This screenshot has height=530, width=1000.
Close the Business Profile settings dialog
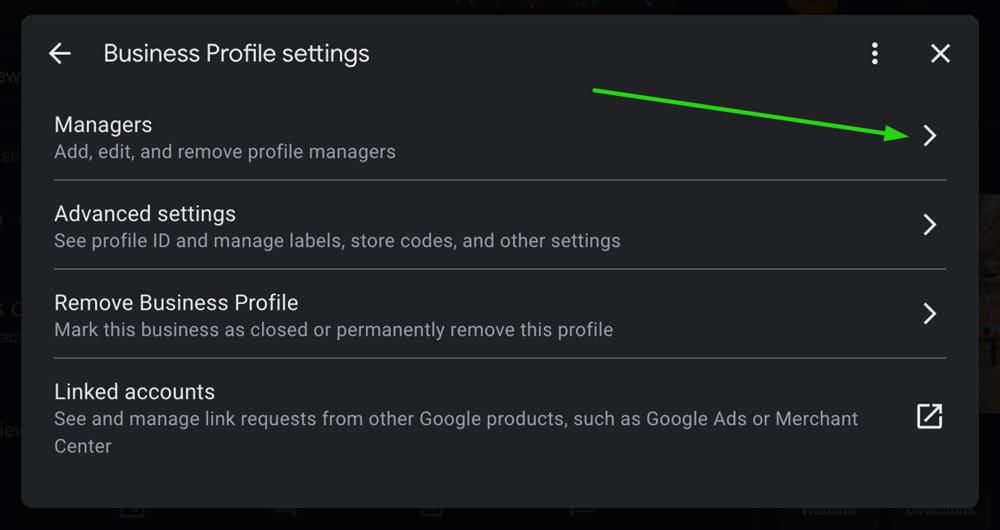(940, 54)
